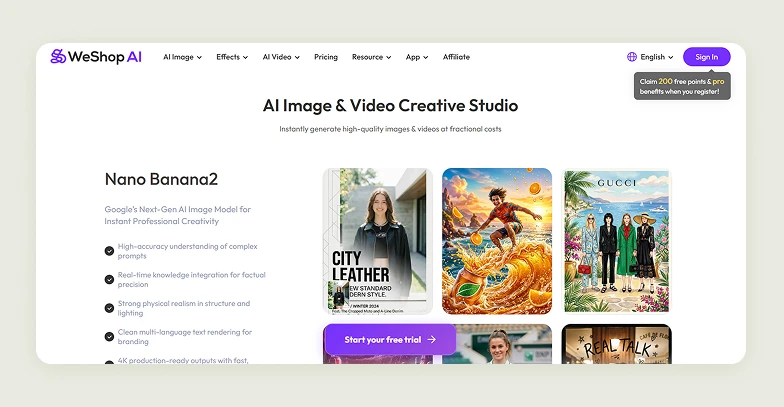
Task: Open the City Leather fashion poster thumbnail
Action: coord(378,241)
